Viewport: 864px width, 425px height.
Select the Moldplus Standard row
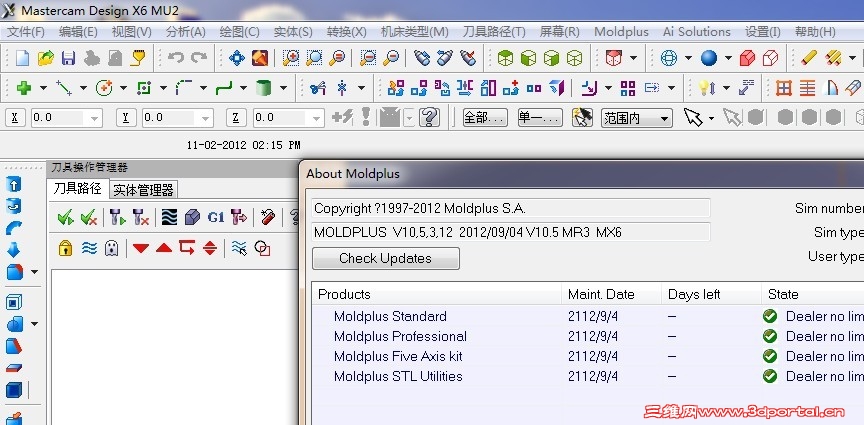tap(587, 316)
